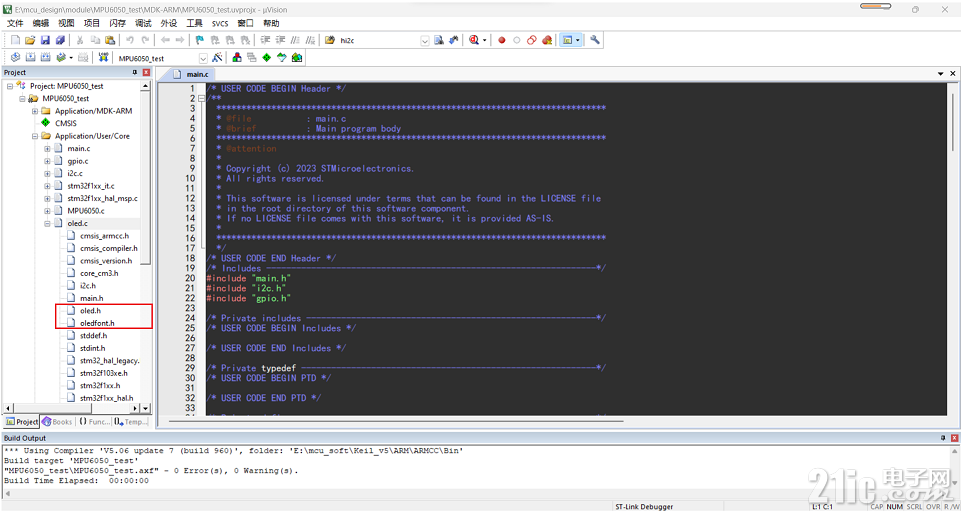Click the Project panel vertical scrollbar

(145, 178)
